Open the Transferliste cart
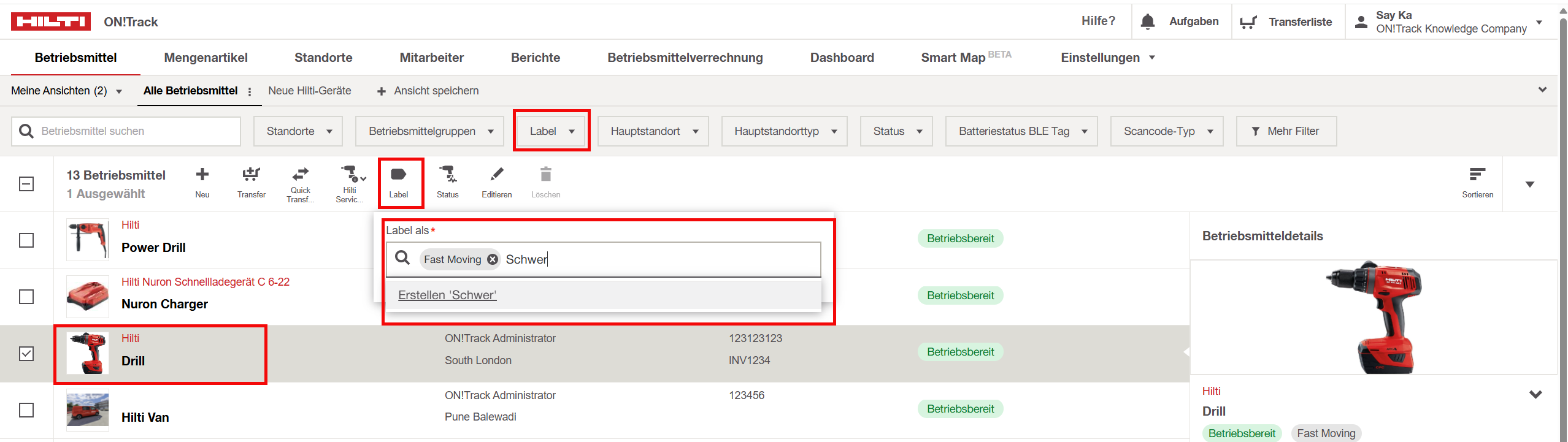The image size is (1568, 442). point(1248,22)
